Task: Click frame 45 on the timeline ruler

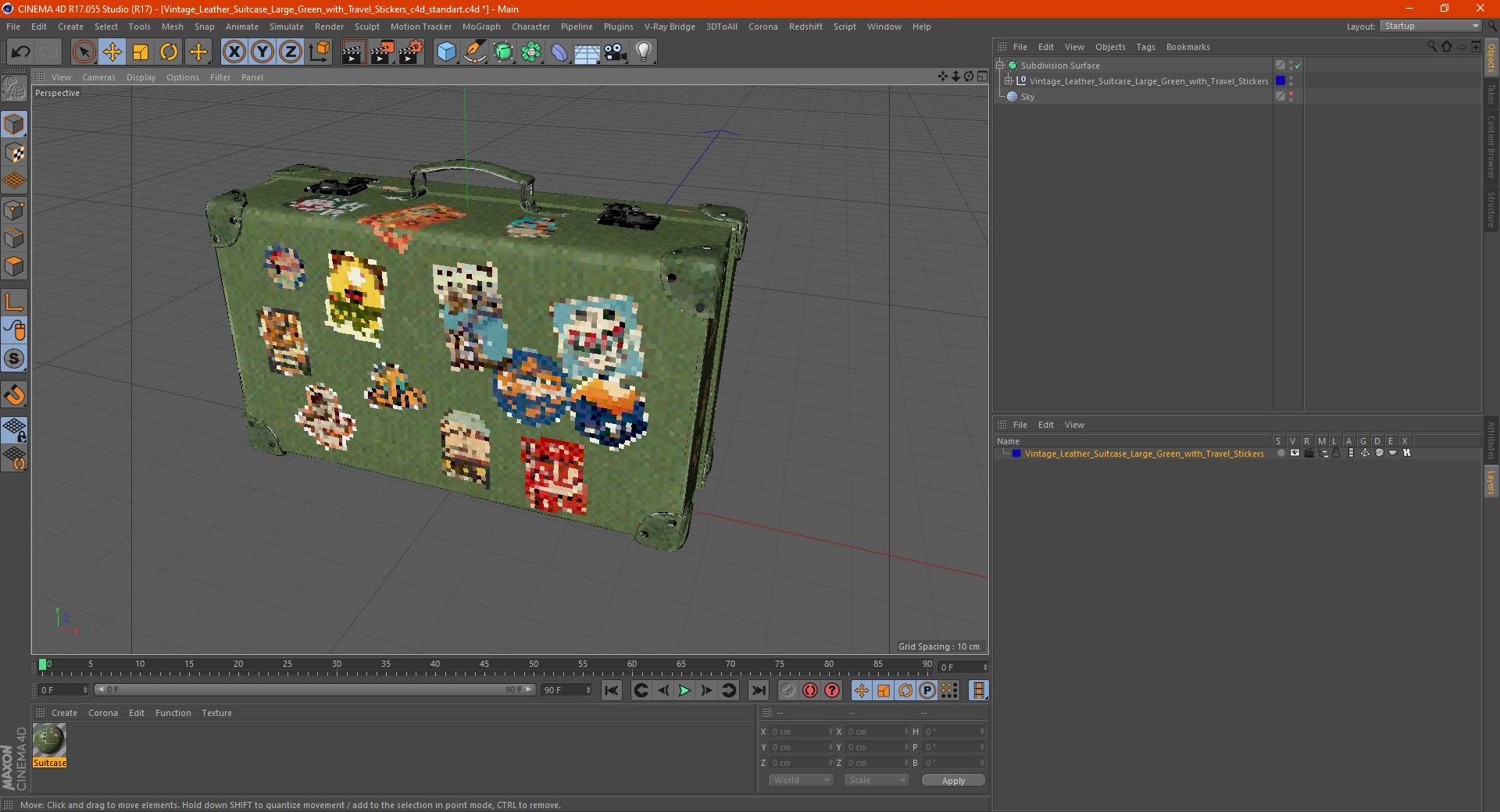Action: pos(484,665)
